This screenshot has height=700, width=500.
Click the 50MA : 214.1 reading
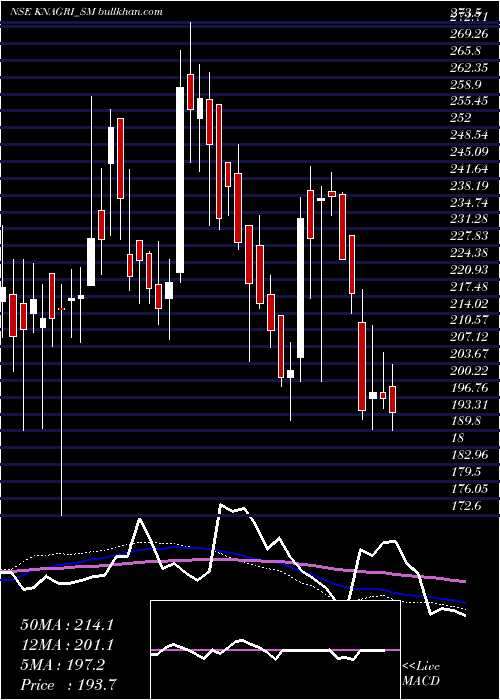pyautogui.click(x=67, y=625)
